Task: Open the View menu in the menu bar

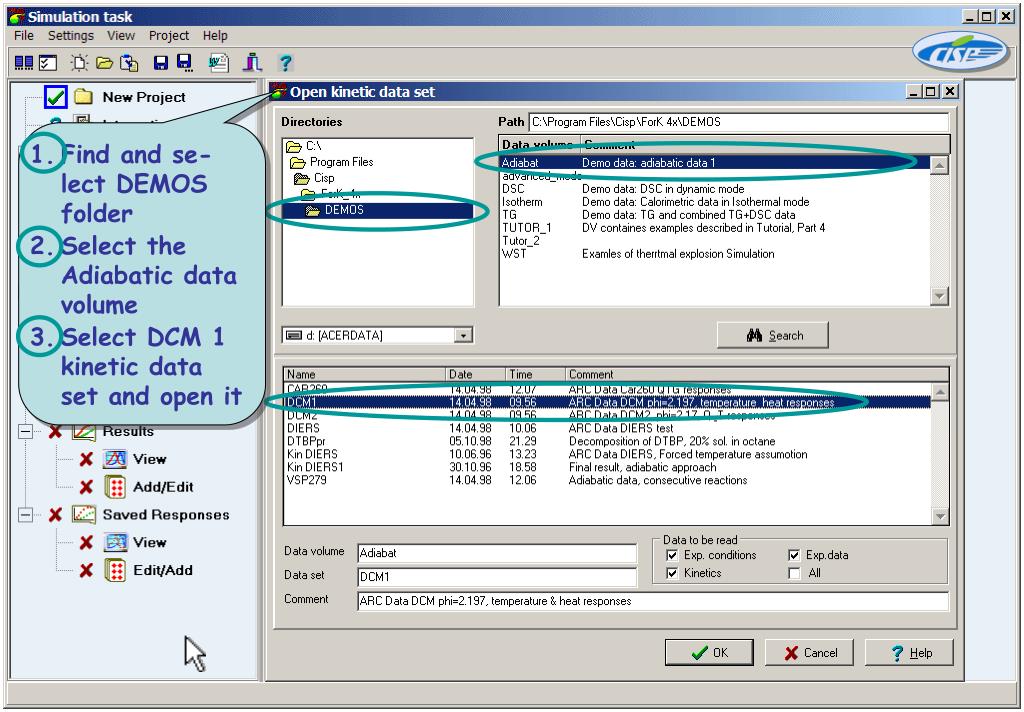Action: 121,35
